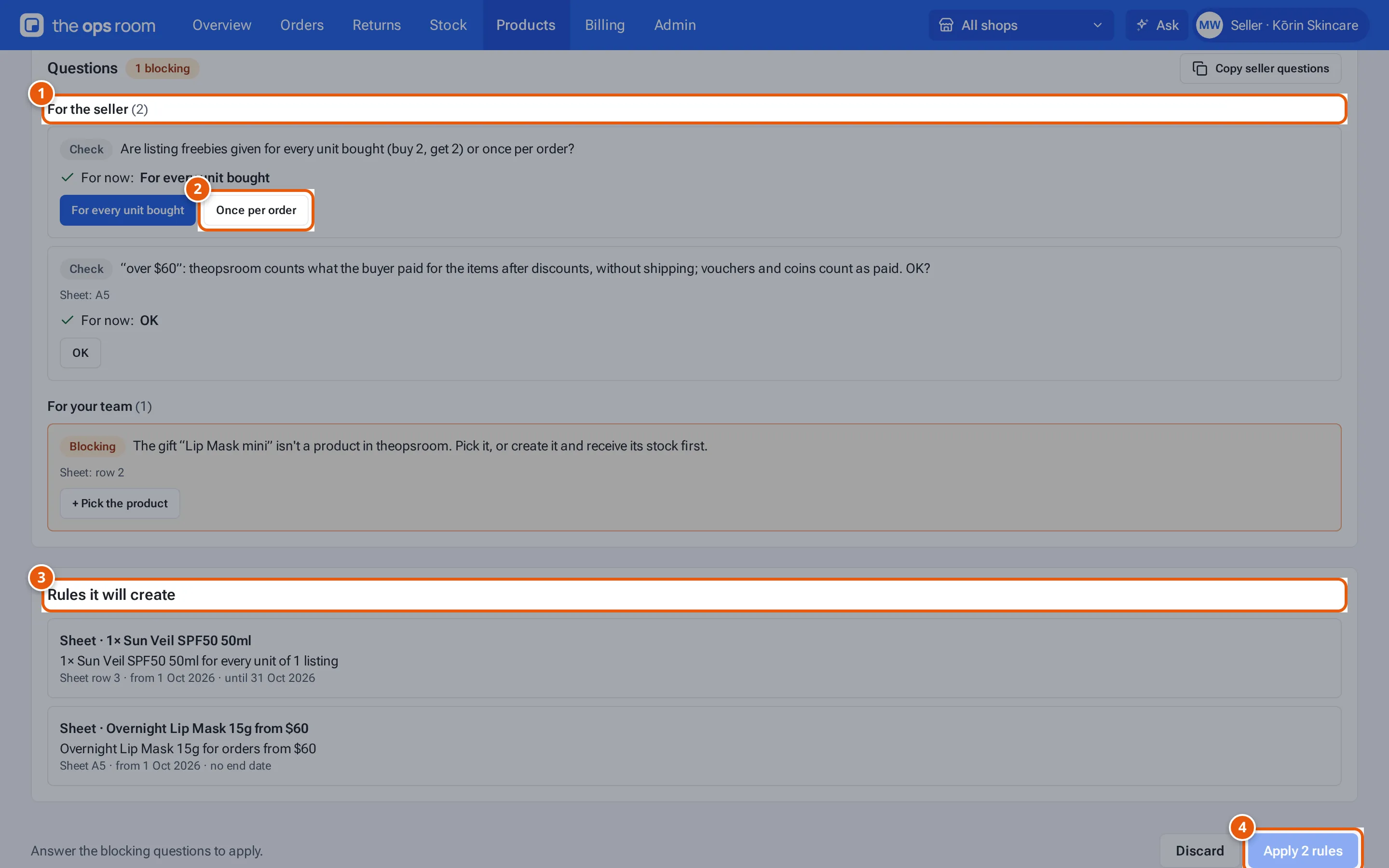Click 'Sheet A5 · from 1 Oct 2026 · no end date'
Viewport: 1389px width, 868px height.
tap(165, 765)
